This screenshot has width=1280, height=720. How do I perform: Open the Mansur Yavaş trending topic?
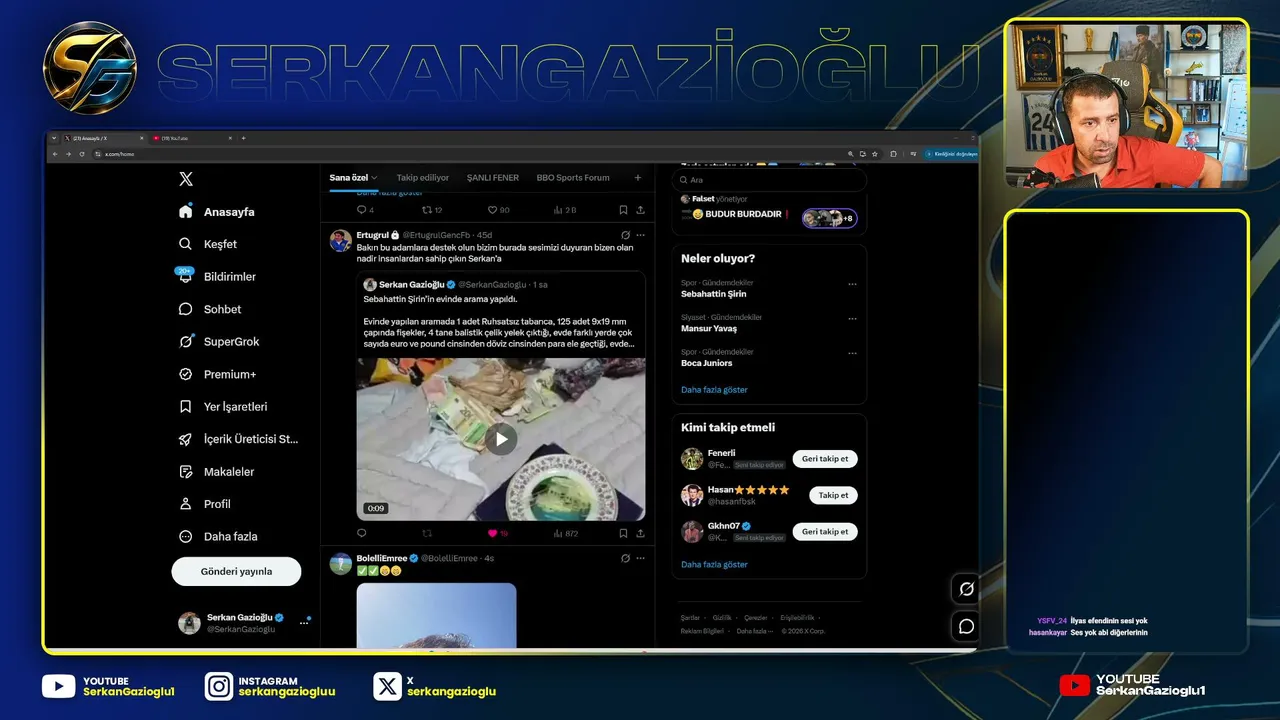tap(709, 329)
